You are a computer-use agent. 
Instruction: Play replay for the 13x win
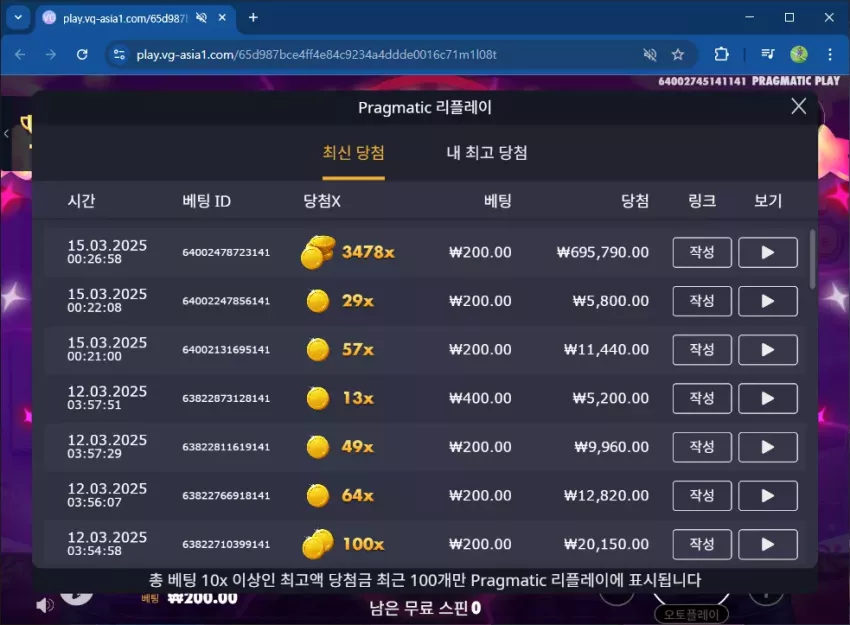pyautogui.click(x=768, y=398)
